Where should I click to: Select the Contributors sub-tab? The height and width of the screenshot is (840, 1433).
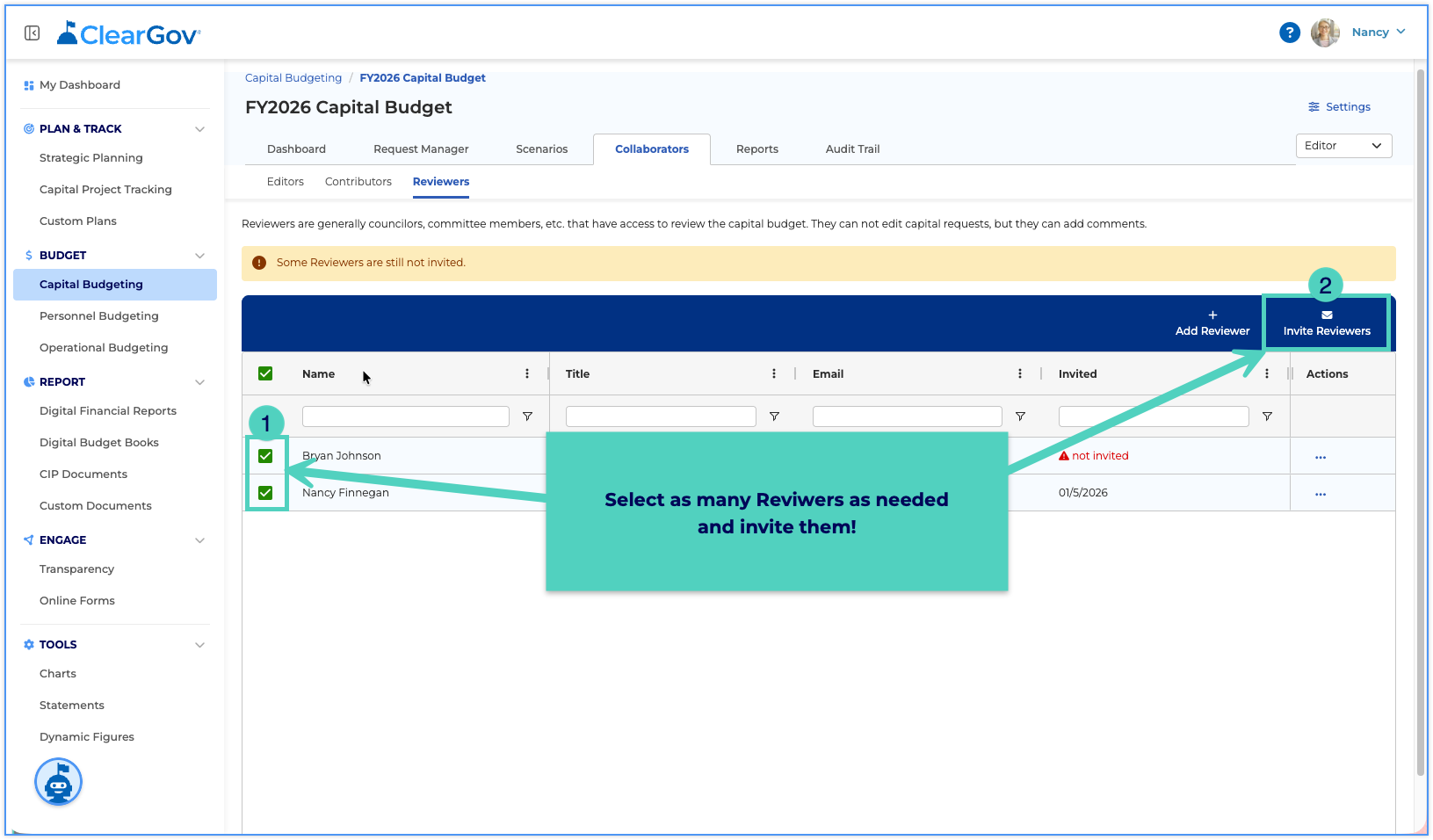tap(358, 182)
